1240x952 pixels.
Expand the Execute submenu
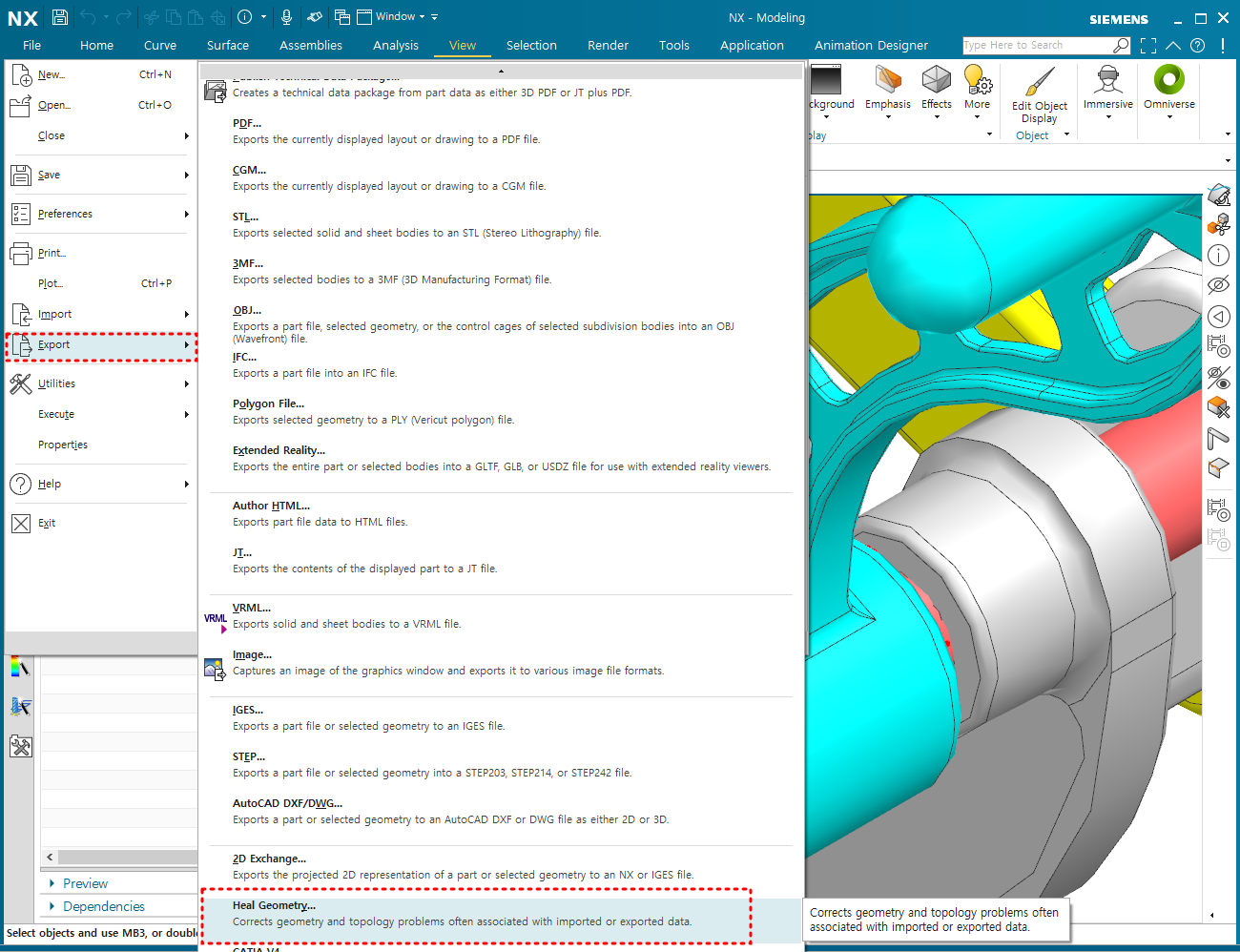point(100,414)
